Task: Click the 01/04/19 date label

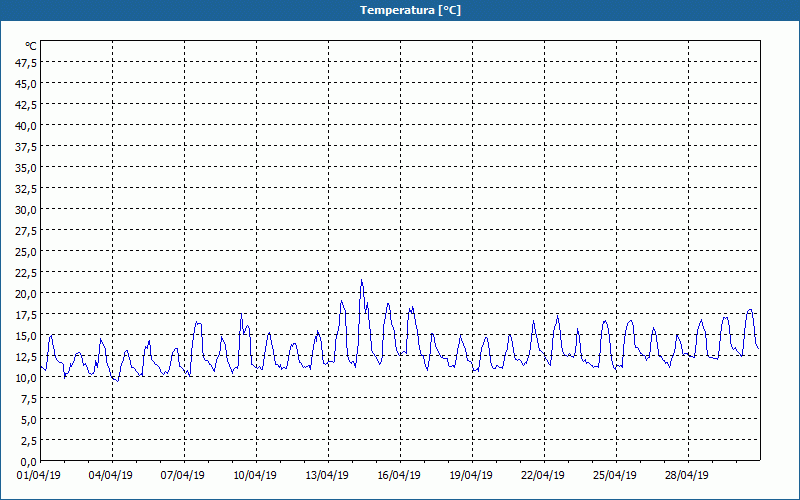Action: [x=39, y=475]
